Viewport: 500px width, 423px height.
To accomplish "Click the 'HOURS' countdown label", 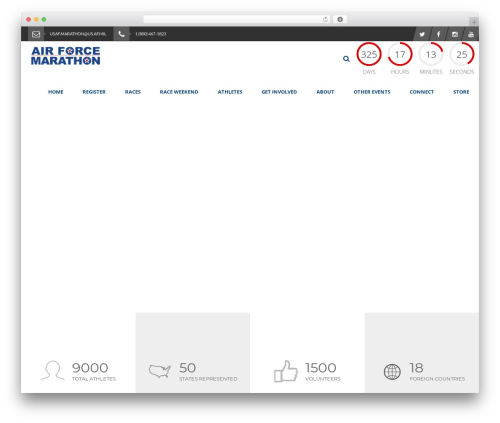I will coord(400,72).
